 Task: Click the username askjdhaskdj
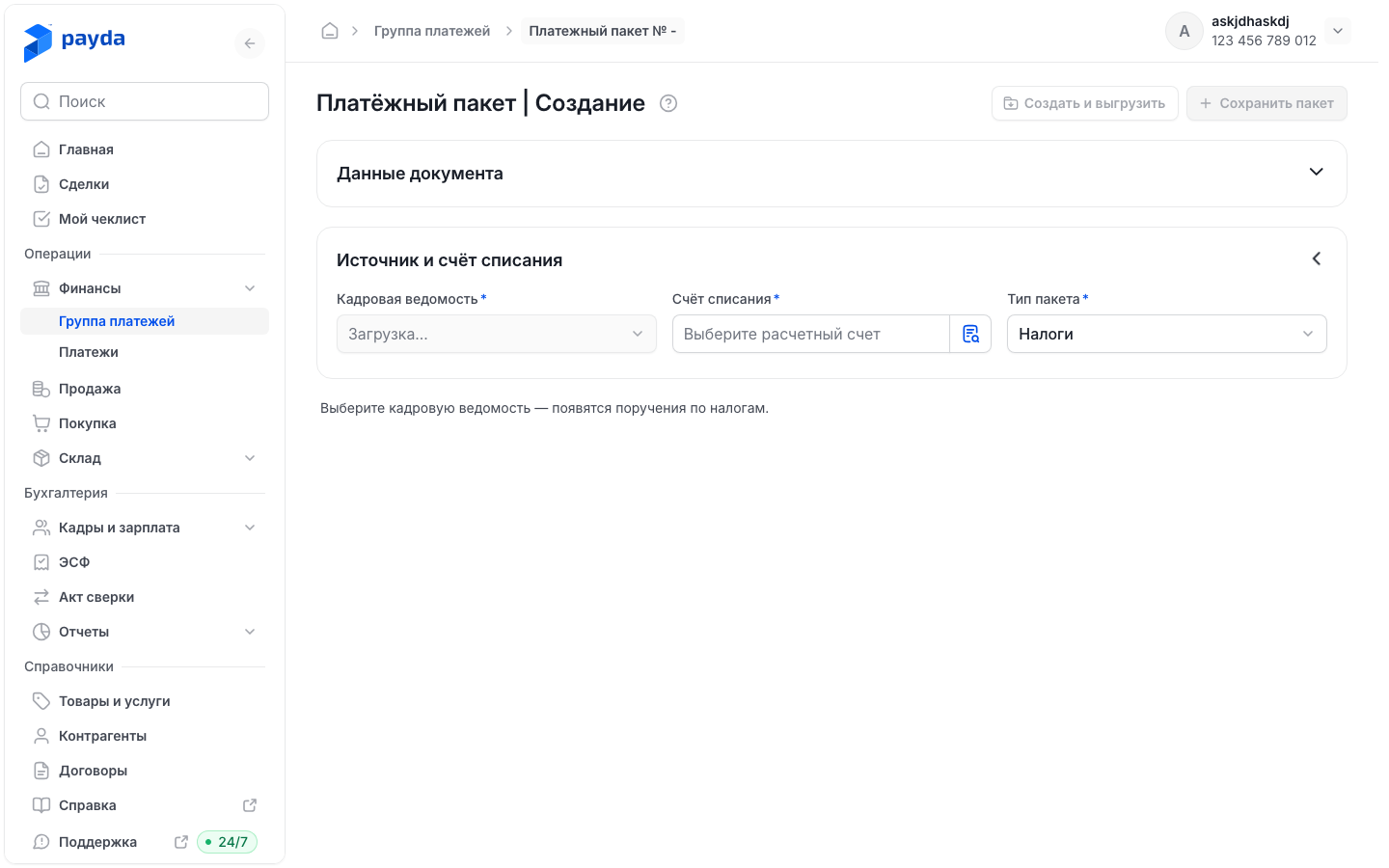click(x=1250, y=21)
